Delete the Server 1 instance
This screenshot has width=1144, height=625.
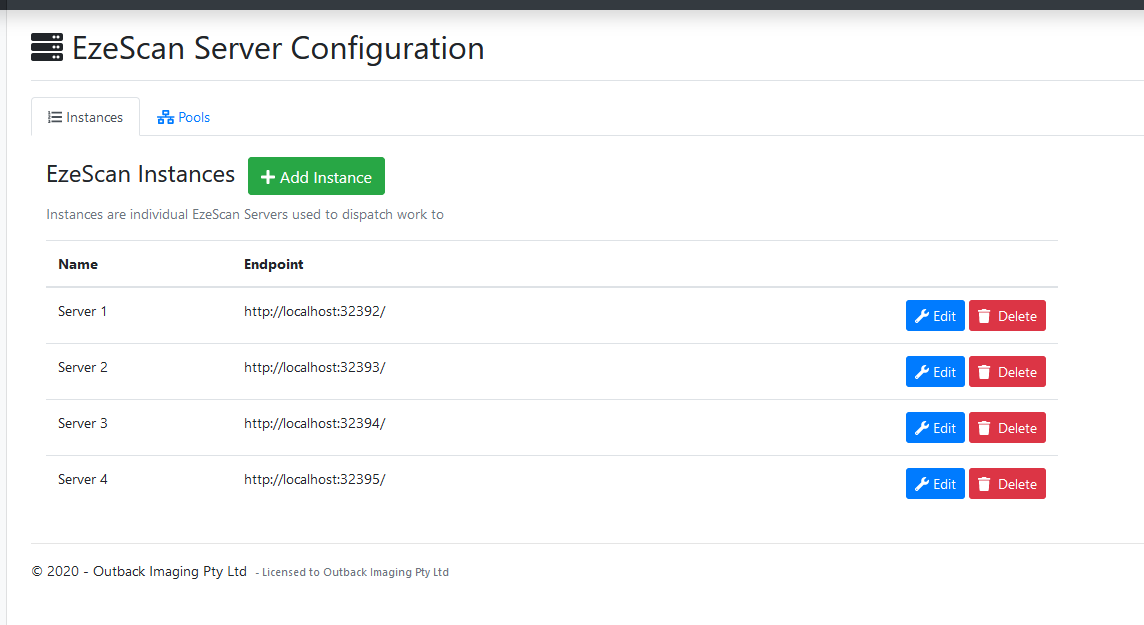point(1007,316)
